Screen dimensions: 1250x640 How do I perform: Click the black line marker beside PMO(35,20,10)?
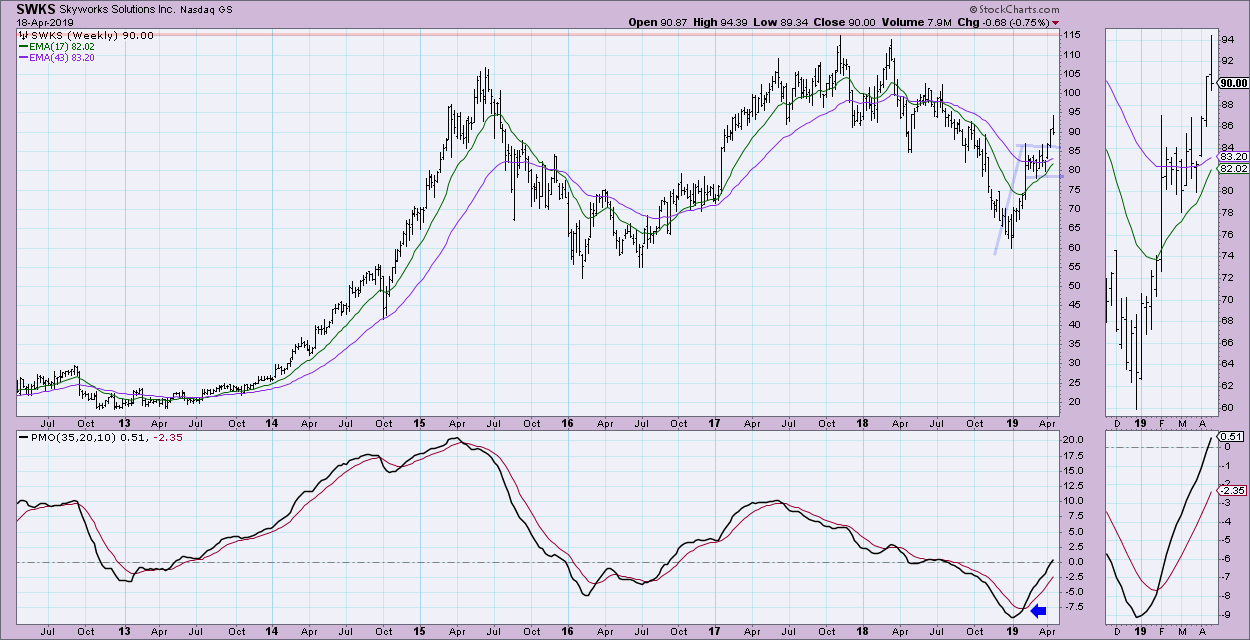tap(24, 437)
